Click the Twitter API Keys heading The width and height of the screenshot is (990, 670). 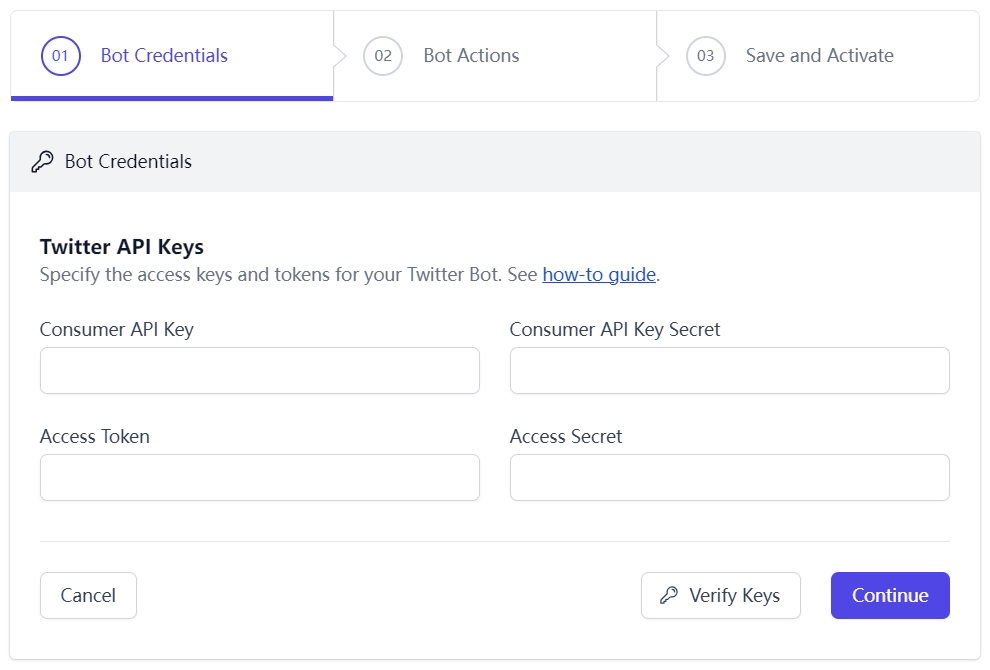tap(122, 247)
